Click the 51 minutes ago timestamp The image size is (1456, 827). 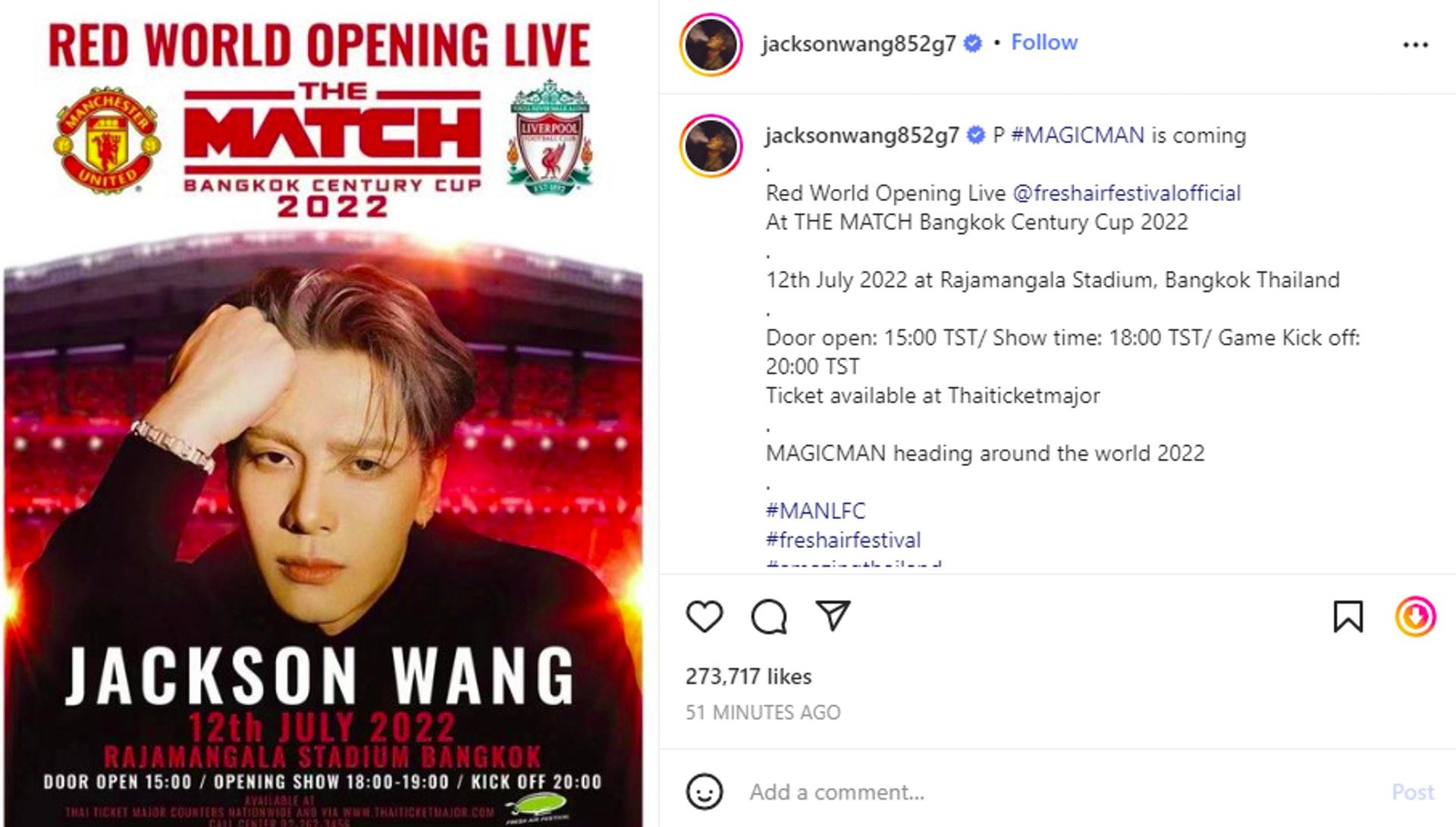click(763, 712)
